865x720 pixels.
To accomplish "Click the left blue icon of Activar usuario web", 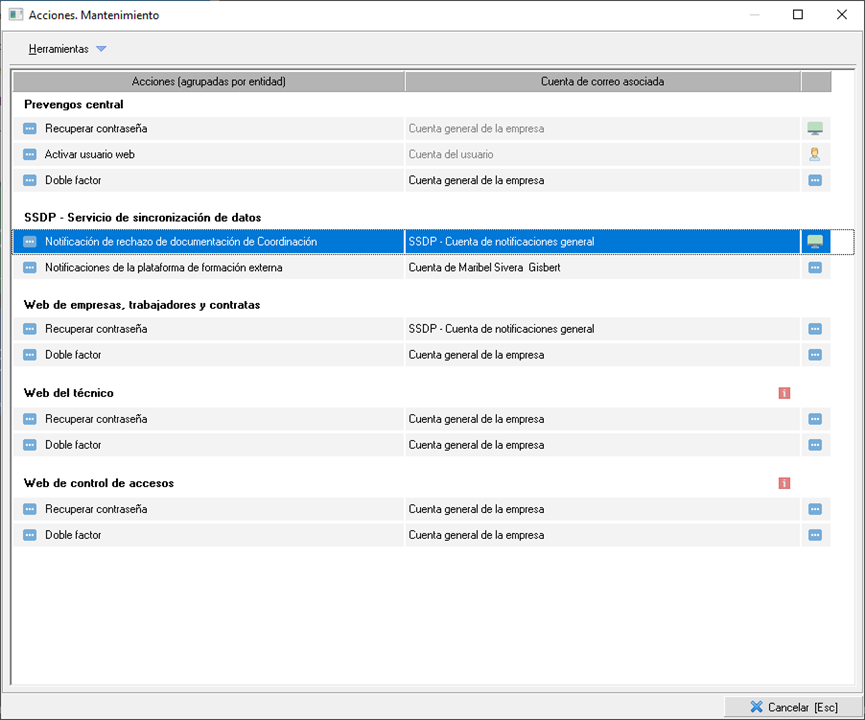I will tap(30, 155).
